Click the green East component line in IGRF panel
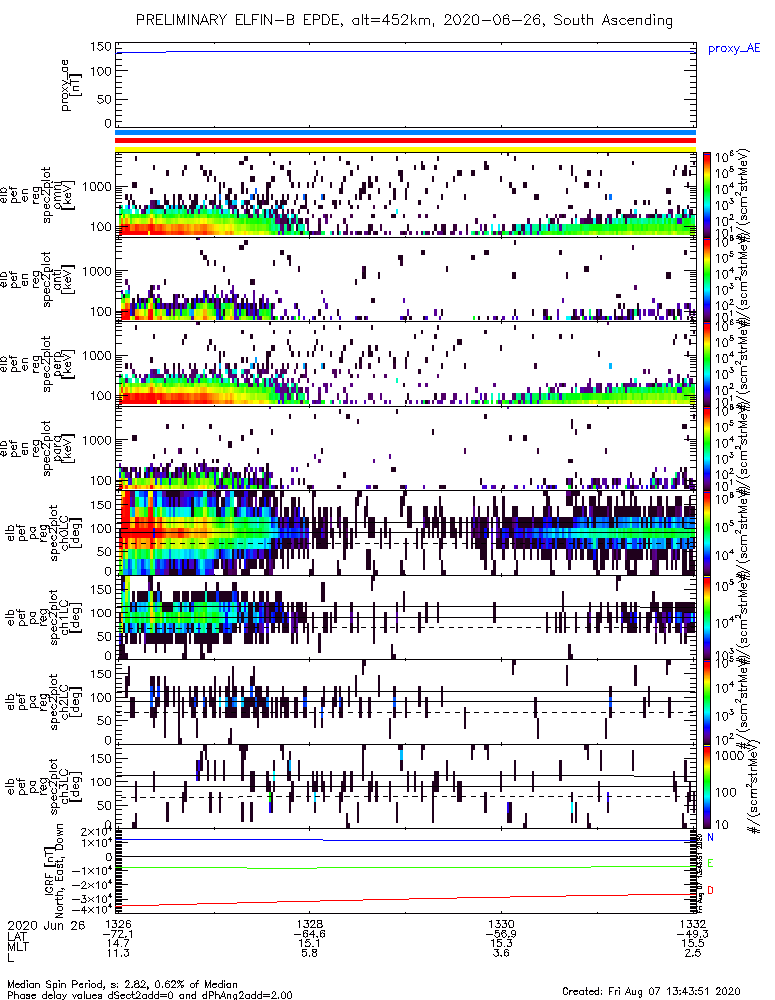Viewport: 775px width, 1000px height. pyautogui.click(x=405, y=867)
